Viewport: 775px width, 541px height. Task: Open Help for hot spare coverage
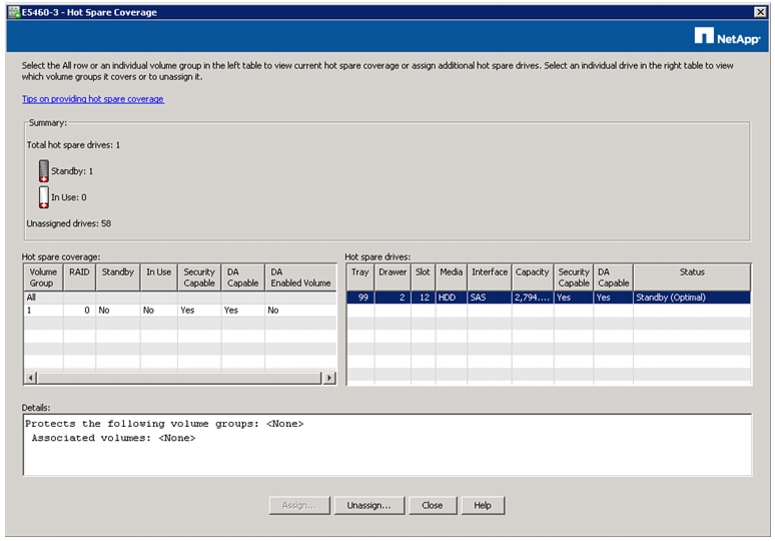click(x=483, y=505)
